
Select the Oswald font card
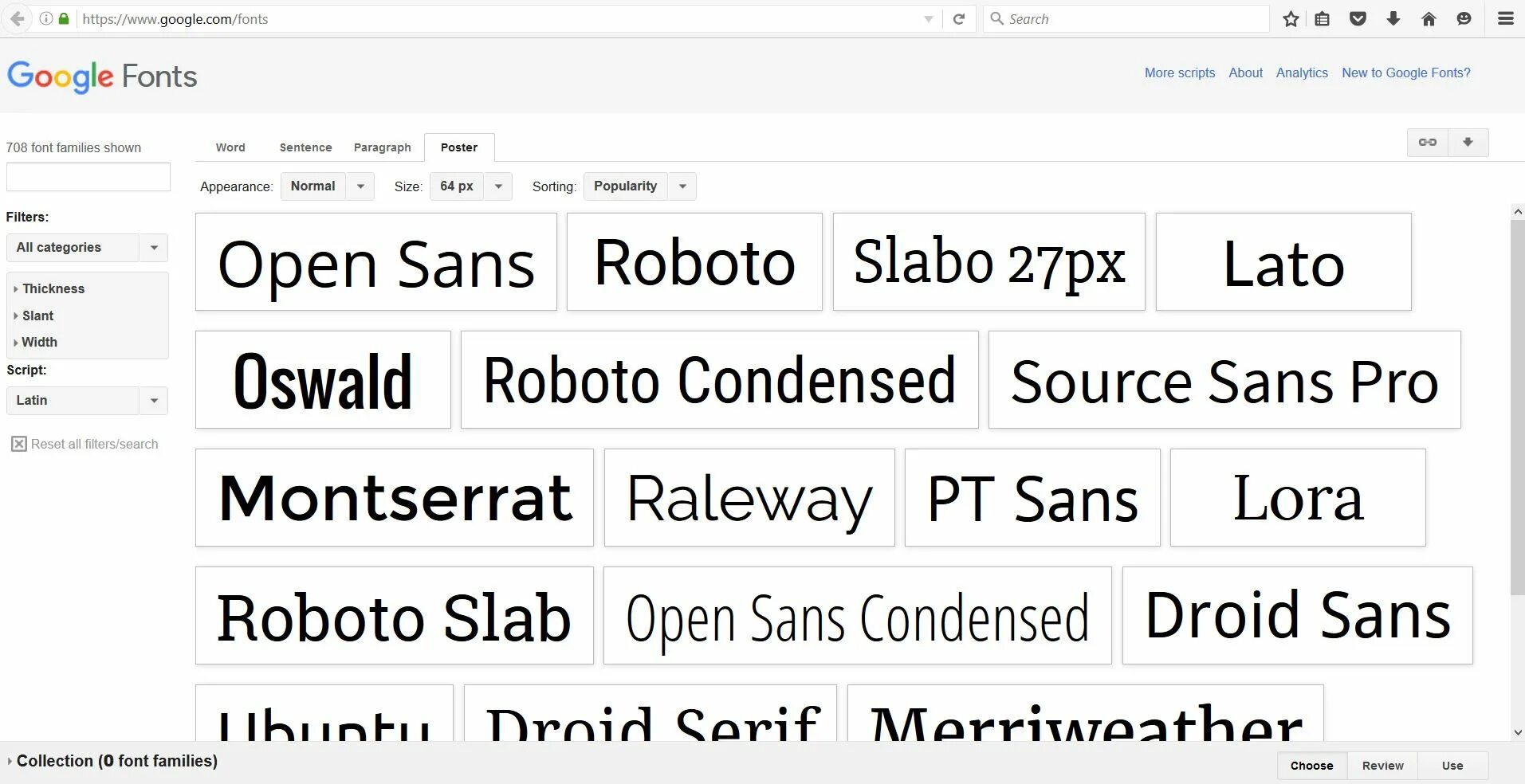point(323,380)
